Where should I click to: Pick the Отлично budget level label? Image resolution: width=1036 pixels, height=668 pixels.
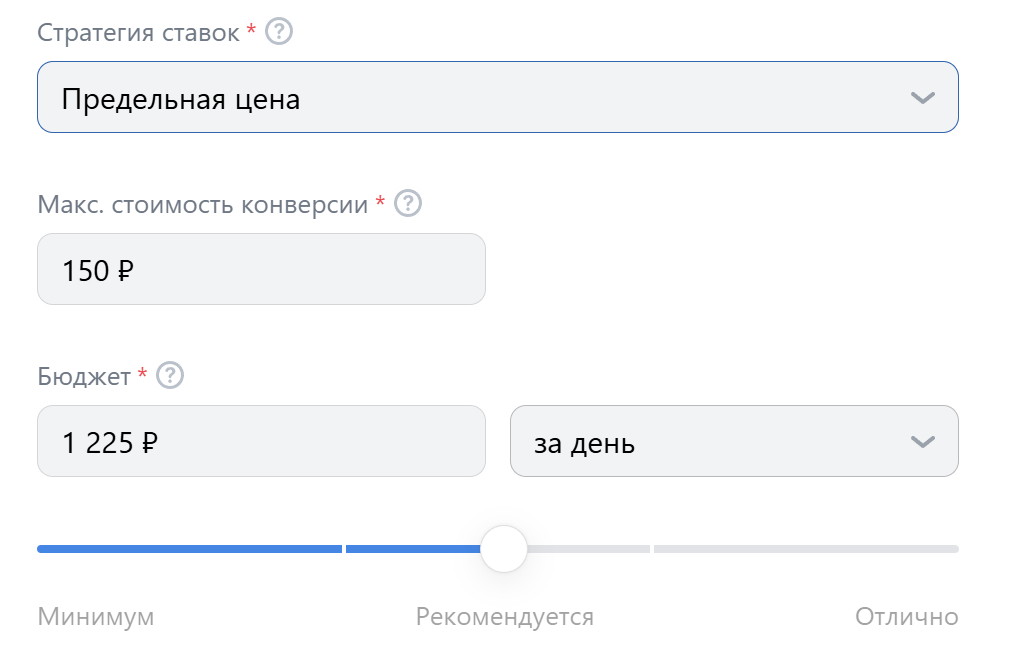click(906, 617)
